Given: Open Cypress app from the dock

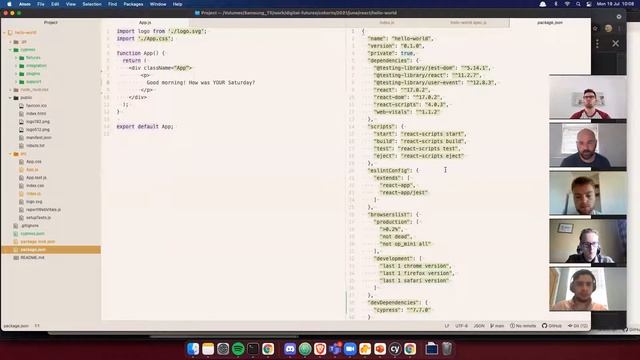Looking at the screenshot, I should click(395, 349).
